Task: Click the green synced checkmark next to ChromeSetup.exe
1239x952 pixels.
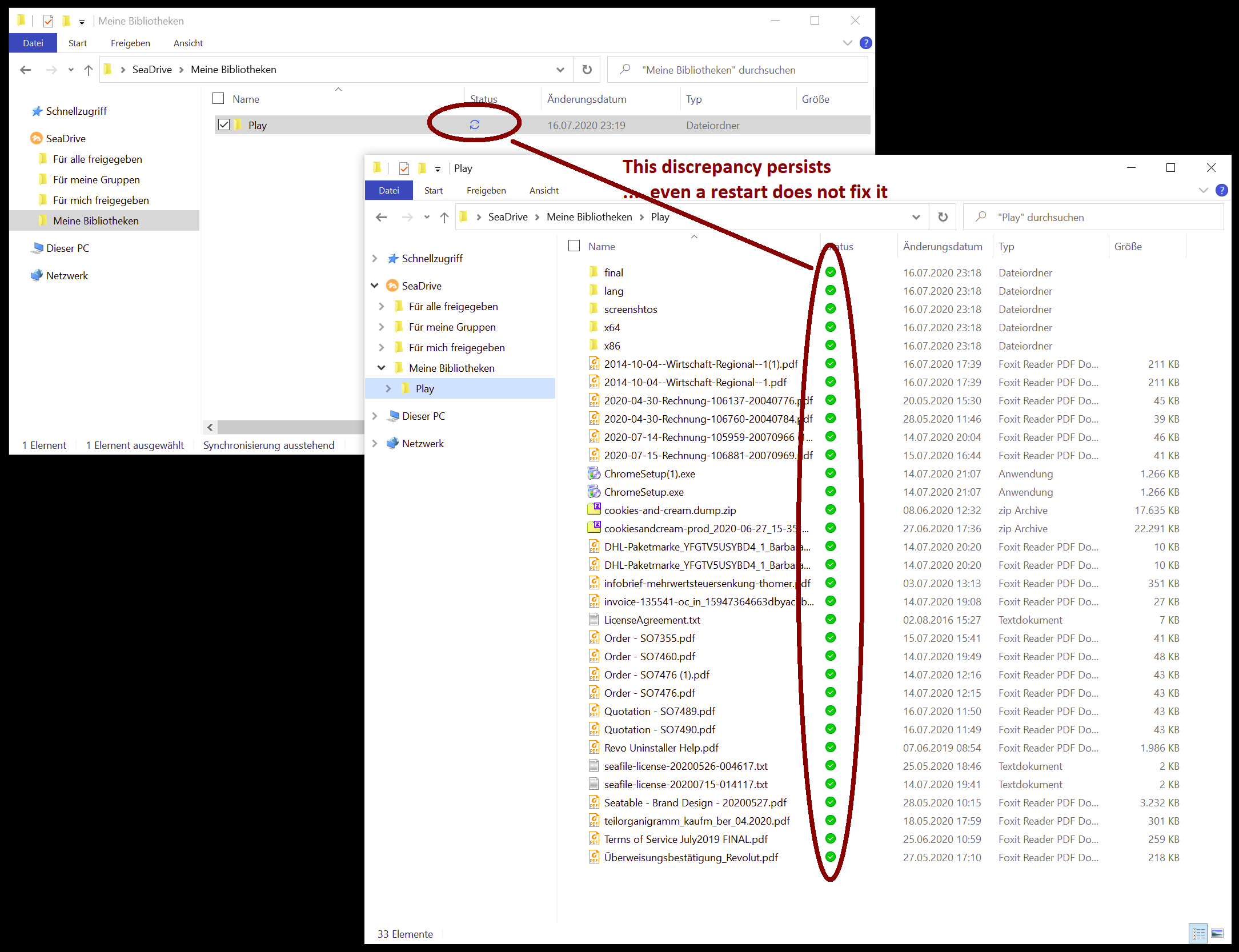Action: click(x=831, y=492)
